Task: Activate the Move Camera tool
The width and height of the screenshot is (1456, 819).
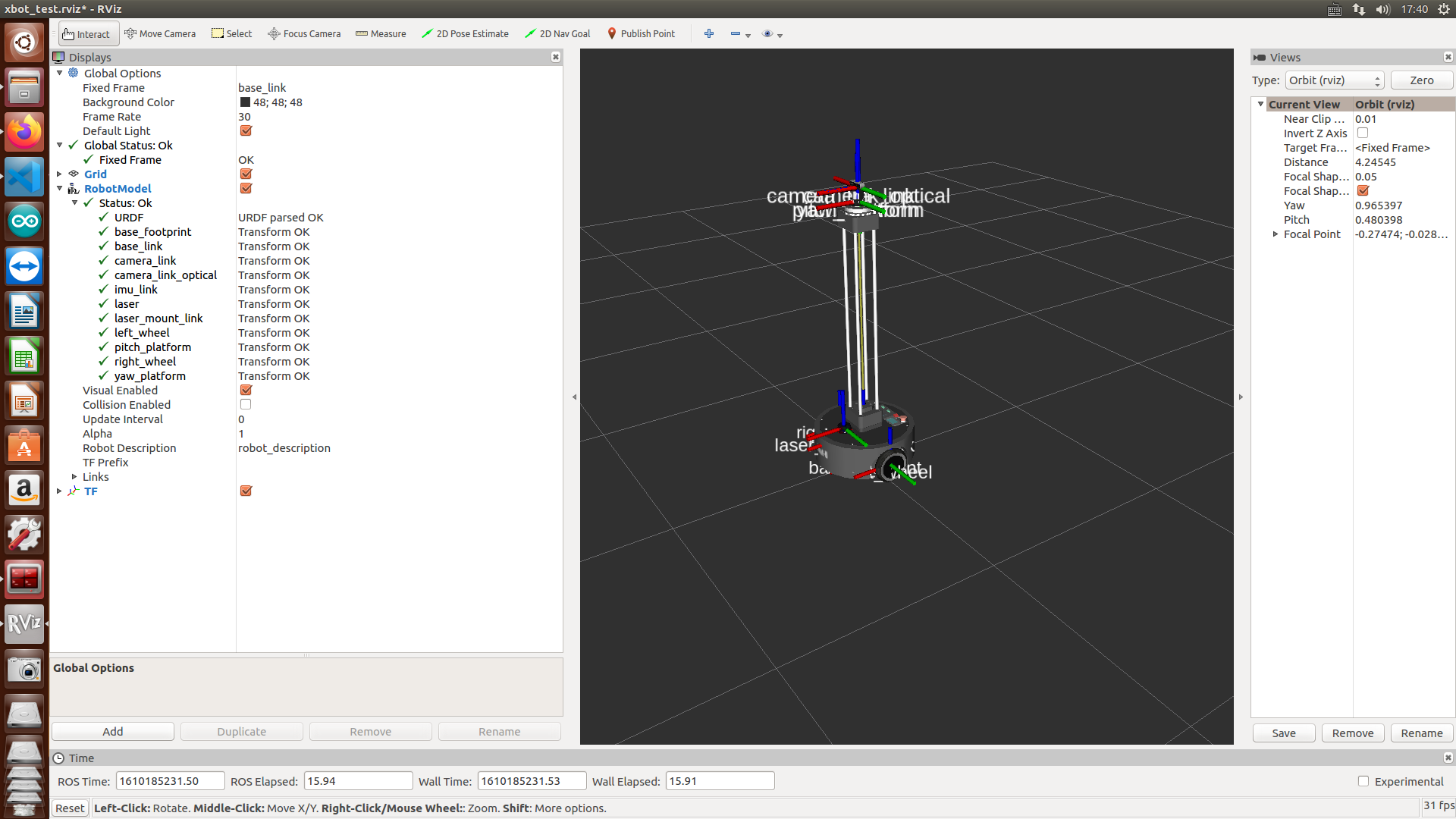Action: 160,34
